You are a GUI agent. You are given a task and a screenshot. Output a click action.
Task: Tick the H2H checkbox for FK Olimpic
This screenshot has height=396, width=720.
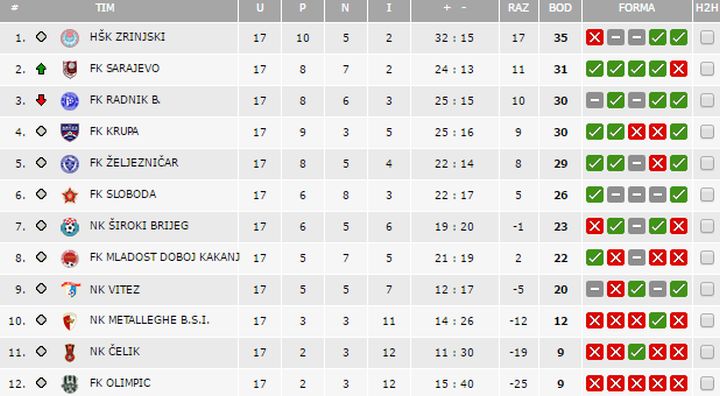pyautogui.click(x=707, y=383)
